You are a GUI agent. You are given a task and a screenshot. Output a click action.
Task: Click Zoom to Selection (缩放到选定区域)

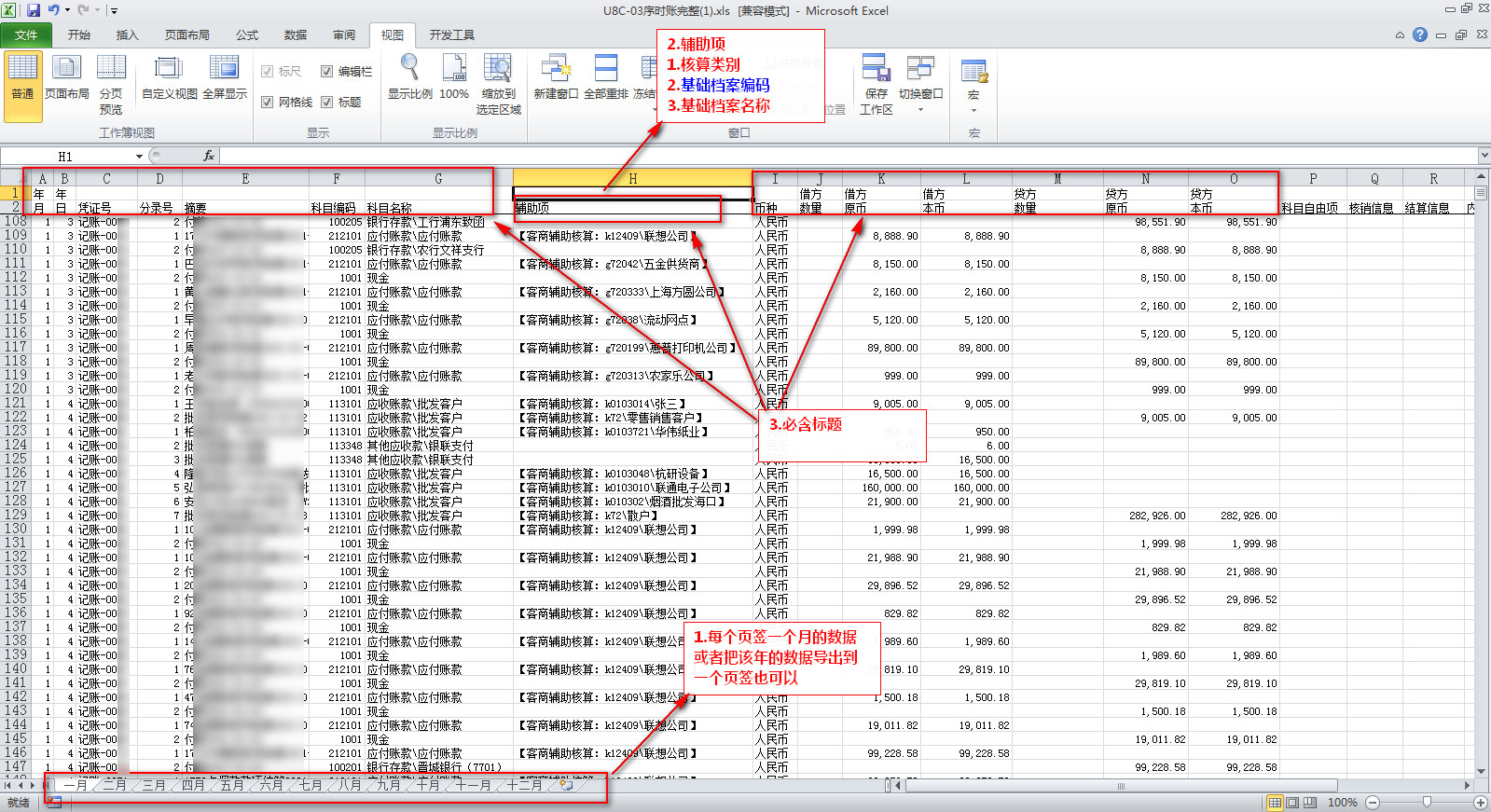(x=498, y=82)
